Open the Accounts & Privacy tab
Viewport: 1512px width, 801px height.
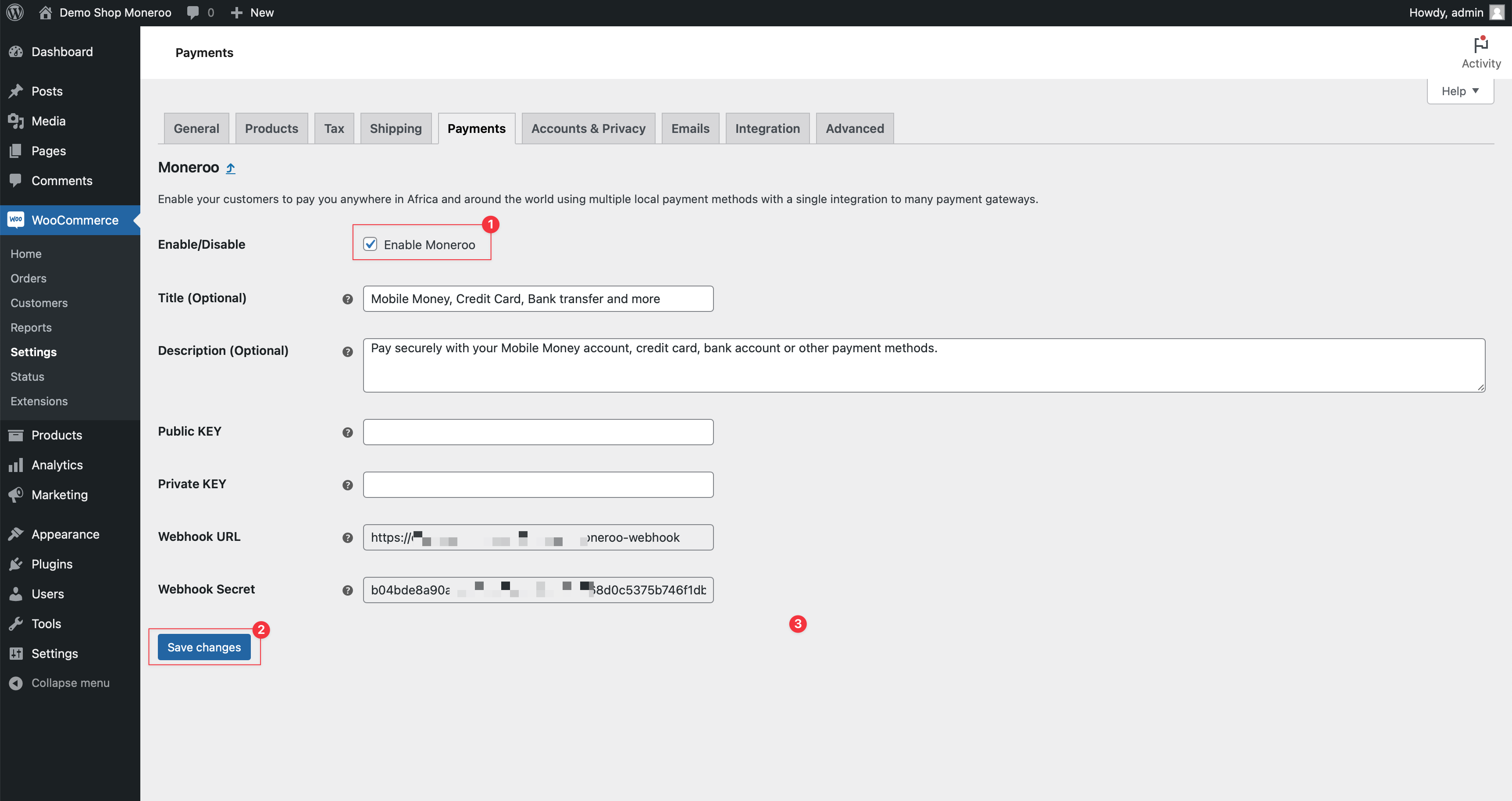[588, 129]
